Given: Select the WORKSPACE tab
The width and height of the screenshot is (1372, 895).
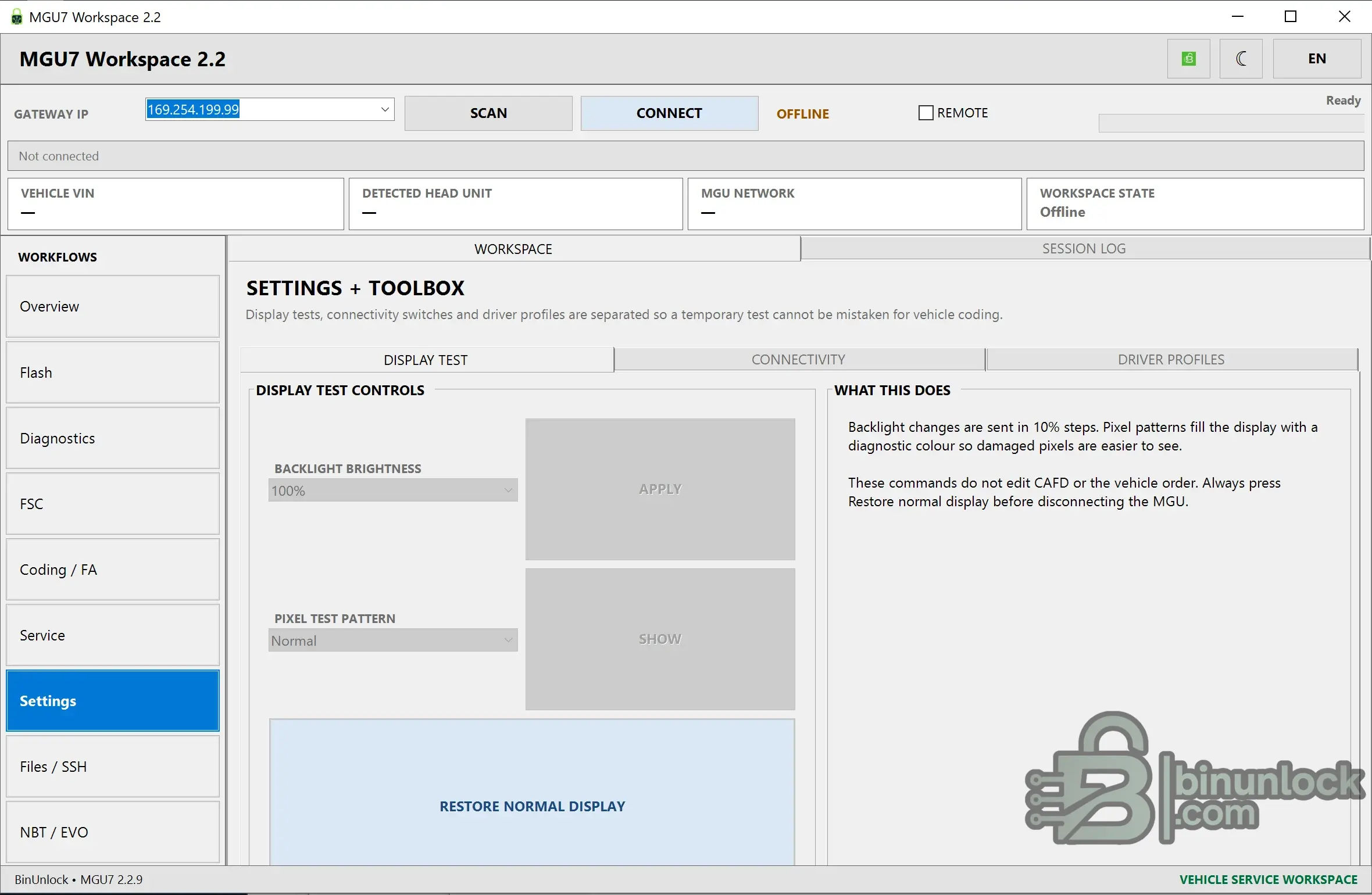Looking at the screenshot, I should coord(514,249).
